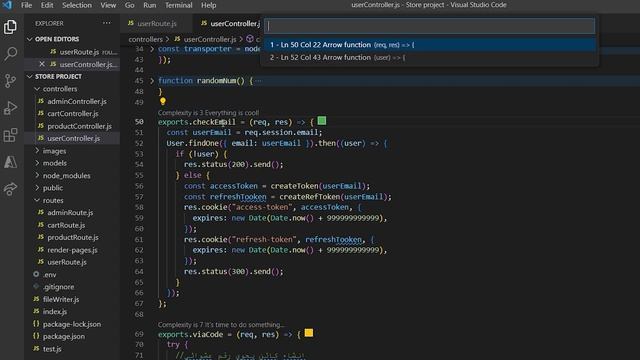Image resolution: width=640 pixels, height=360 pixels.
Task: Click line number 56 in the gutter
Action: tap(139, 186)
